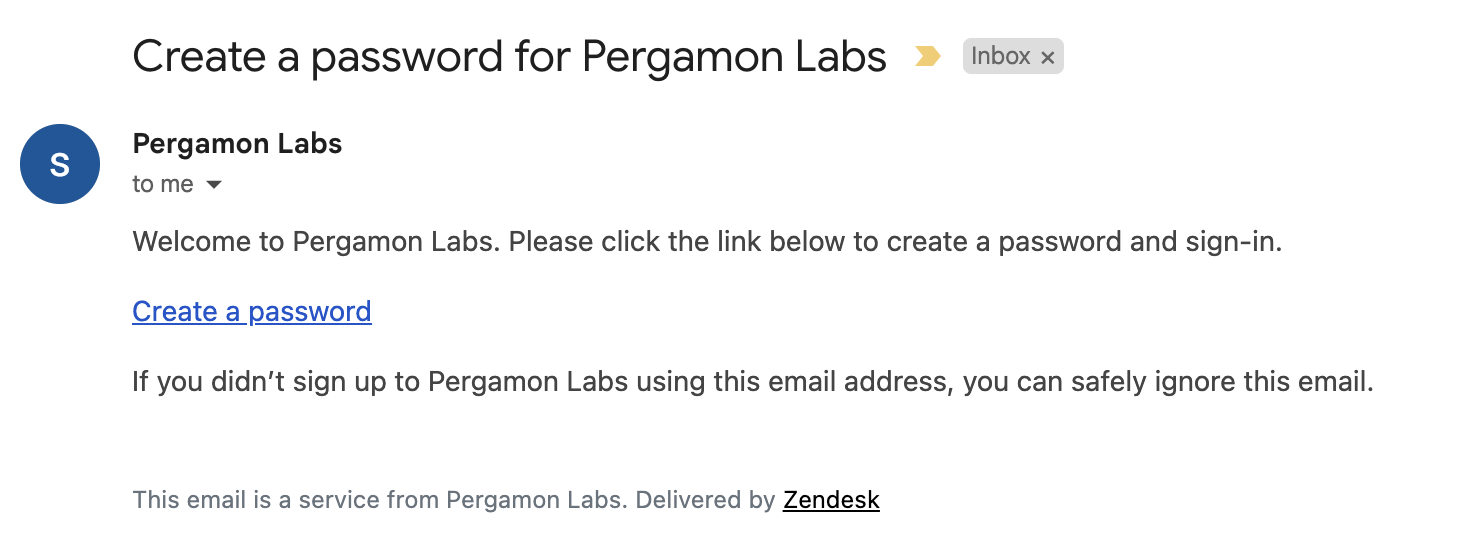This screenshot has height=558, width=1484.
Task: Open the 'Create a password' link
Action: pos(252,312)
